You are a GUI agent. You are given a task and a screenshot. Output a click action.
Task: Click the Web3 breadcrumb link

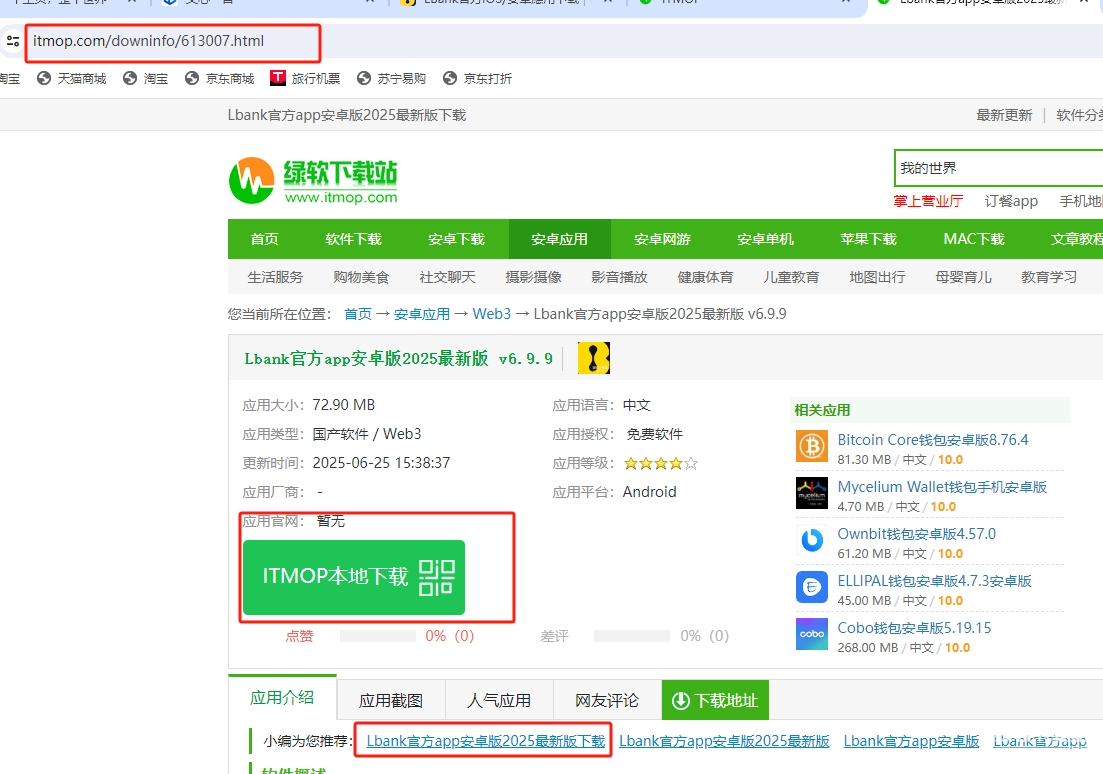[491, 314]
